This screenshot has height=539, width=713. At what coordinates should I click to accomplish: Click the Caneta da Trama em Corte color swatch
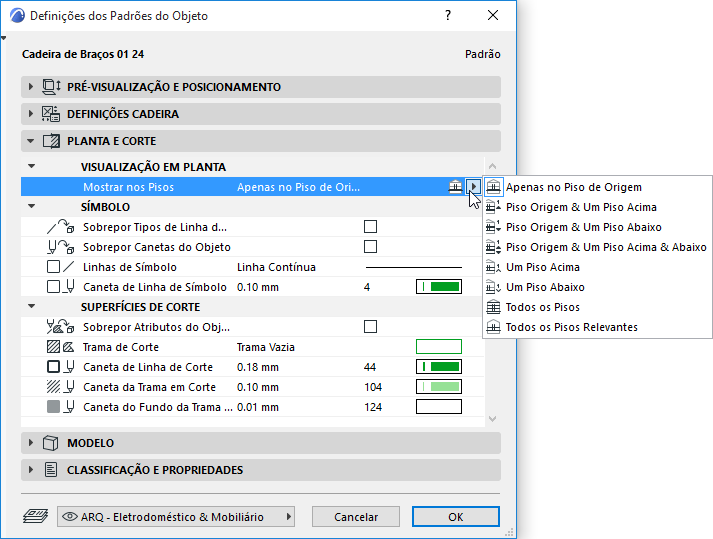439,387
